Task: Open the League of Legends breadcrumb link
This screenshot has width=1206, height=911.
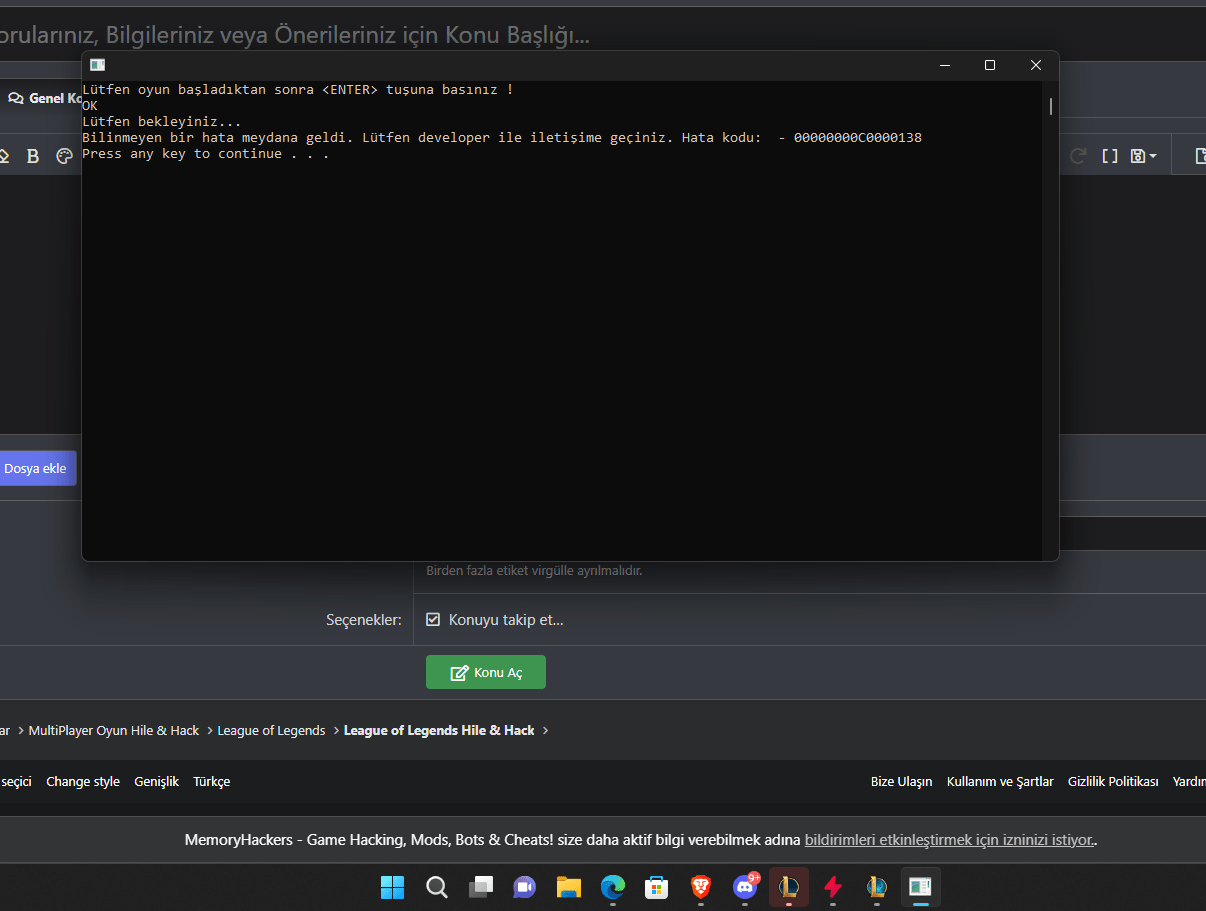Action: 272,731
